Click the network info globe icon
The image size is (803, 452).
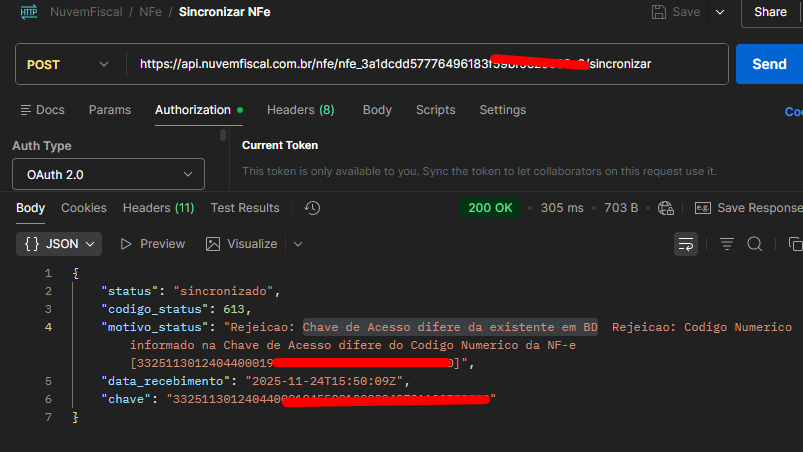[666, 208]
